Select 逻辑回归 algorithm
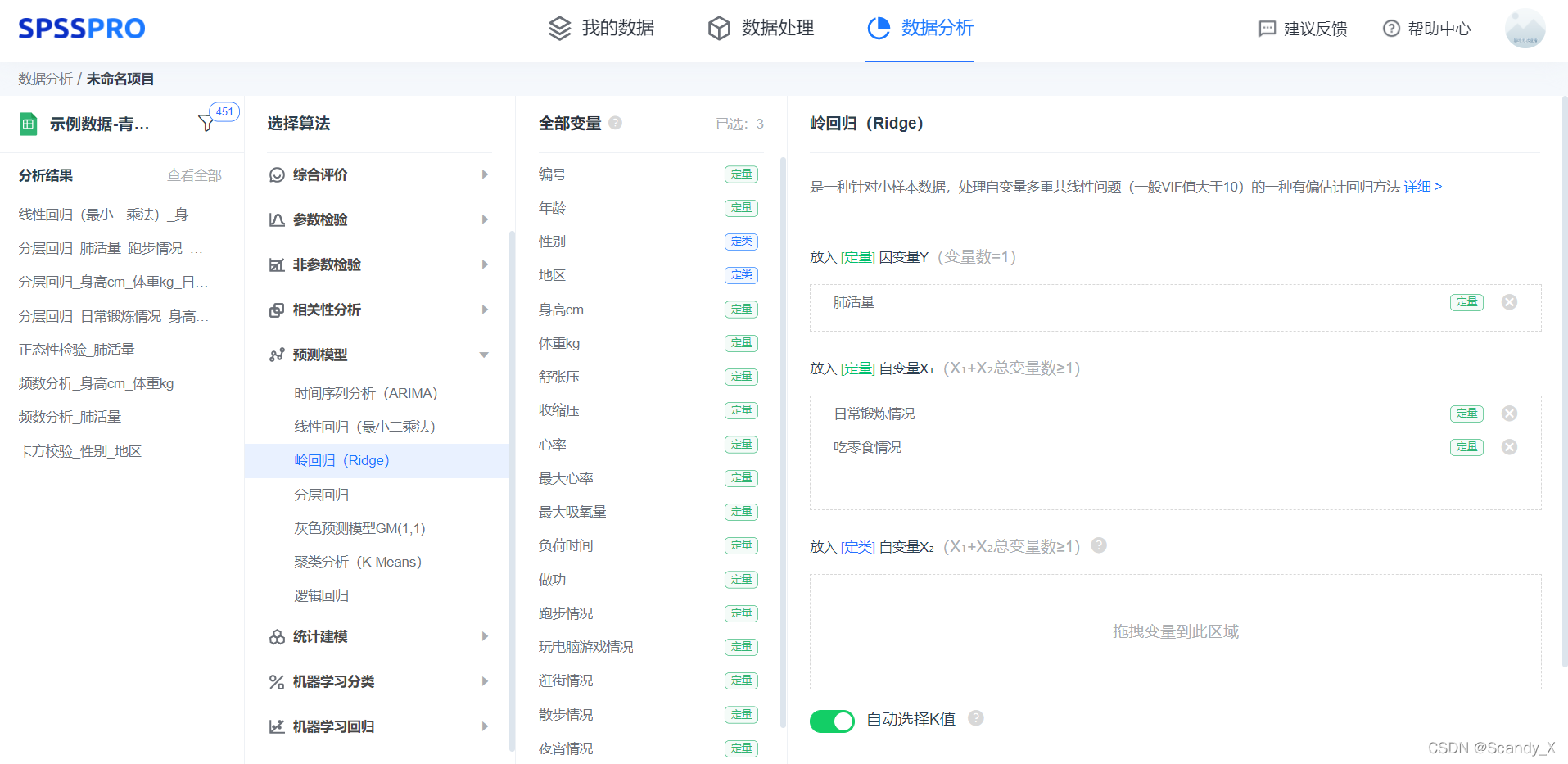 click(322, 595)
